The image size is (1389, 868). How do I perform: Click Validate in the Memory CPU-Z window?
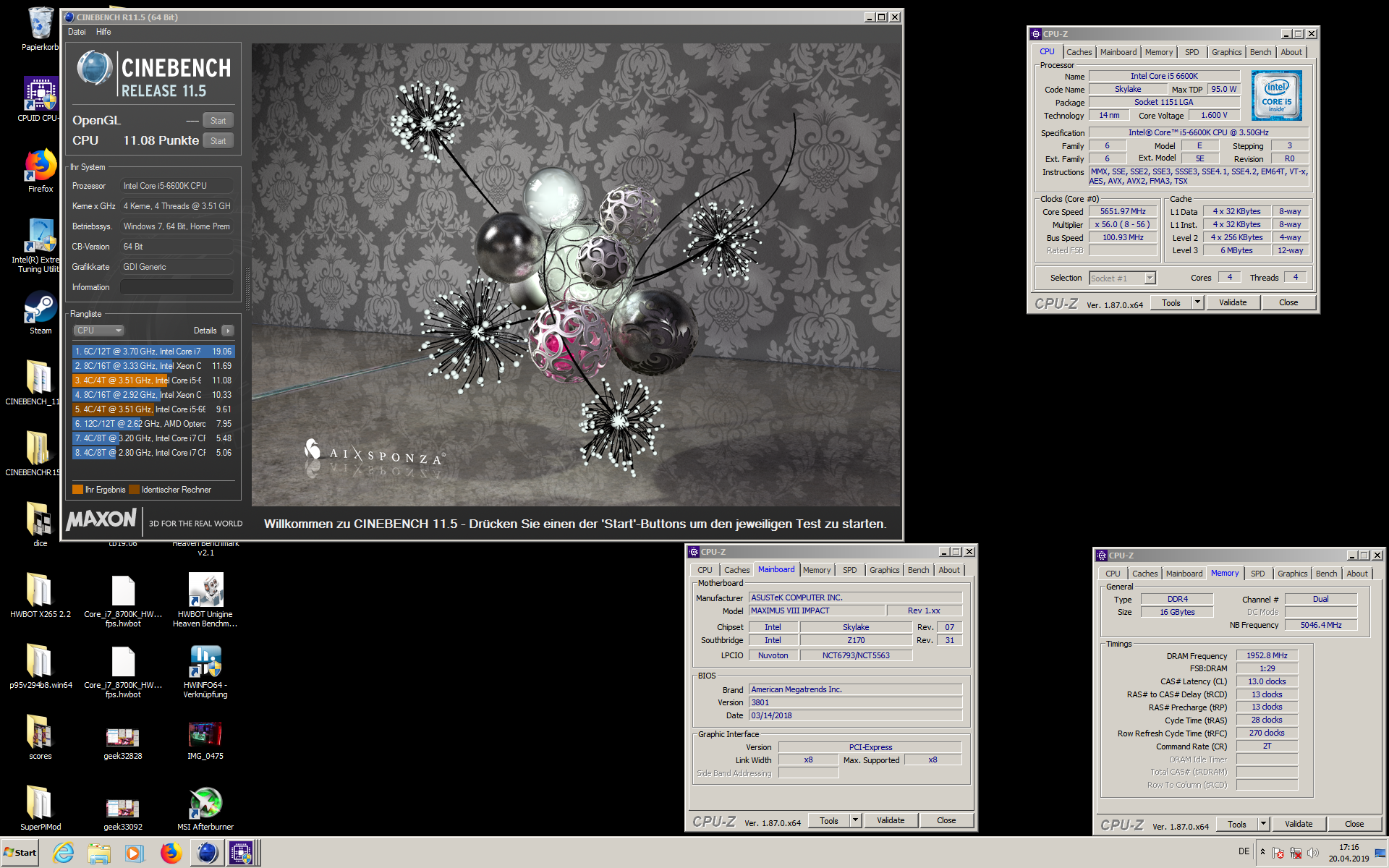point(1299,825)
